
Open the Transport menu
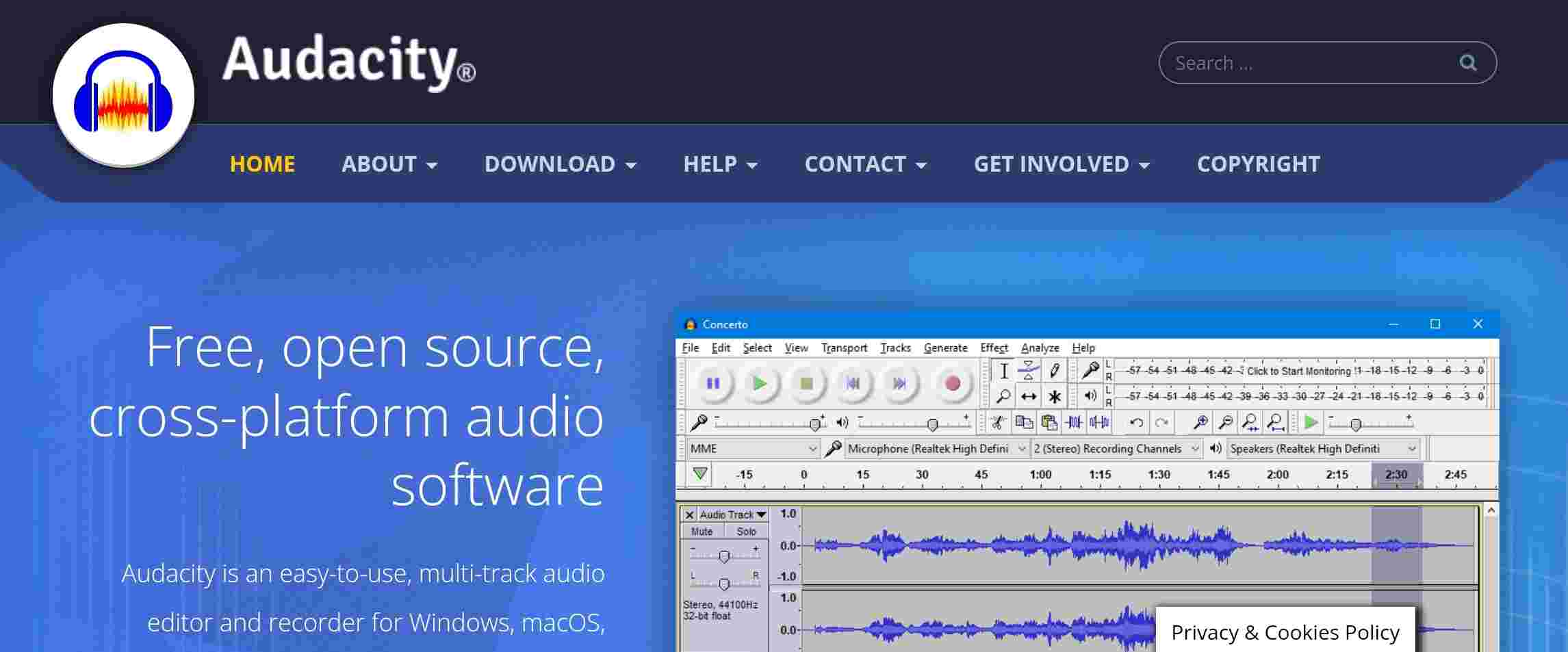point(844,348)
